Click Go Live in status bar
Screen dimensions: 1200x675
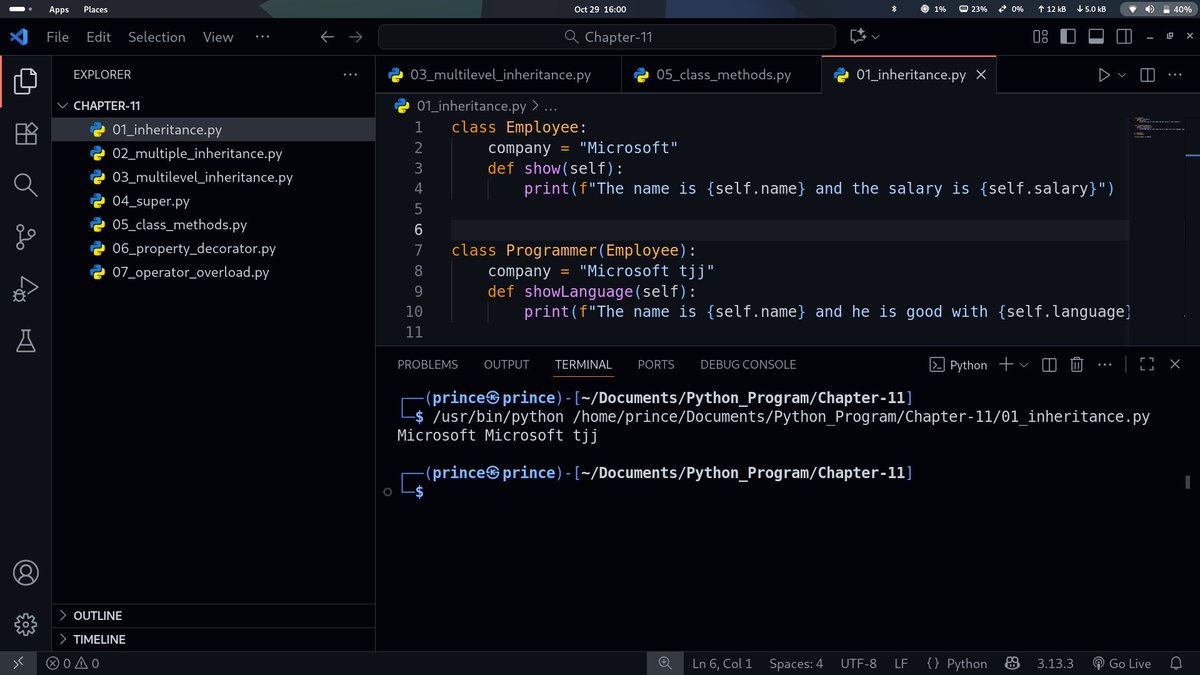pos(1121,663)
